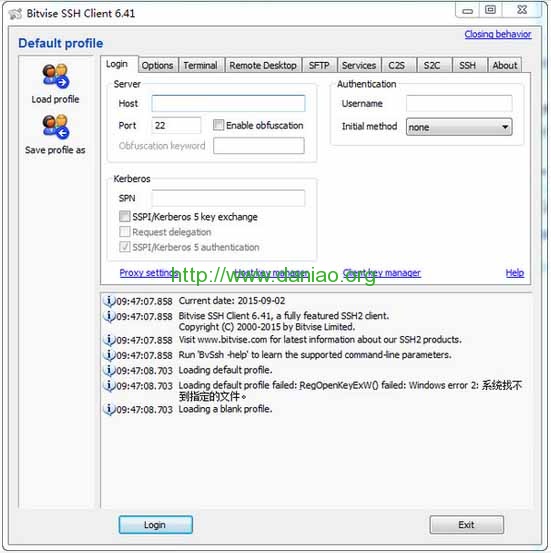Screen dimensions: 551x553
Task: Click info icon beside Current date log entry
Action: tap(109, 301)
